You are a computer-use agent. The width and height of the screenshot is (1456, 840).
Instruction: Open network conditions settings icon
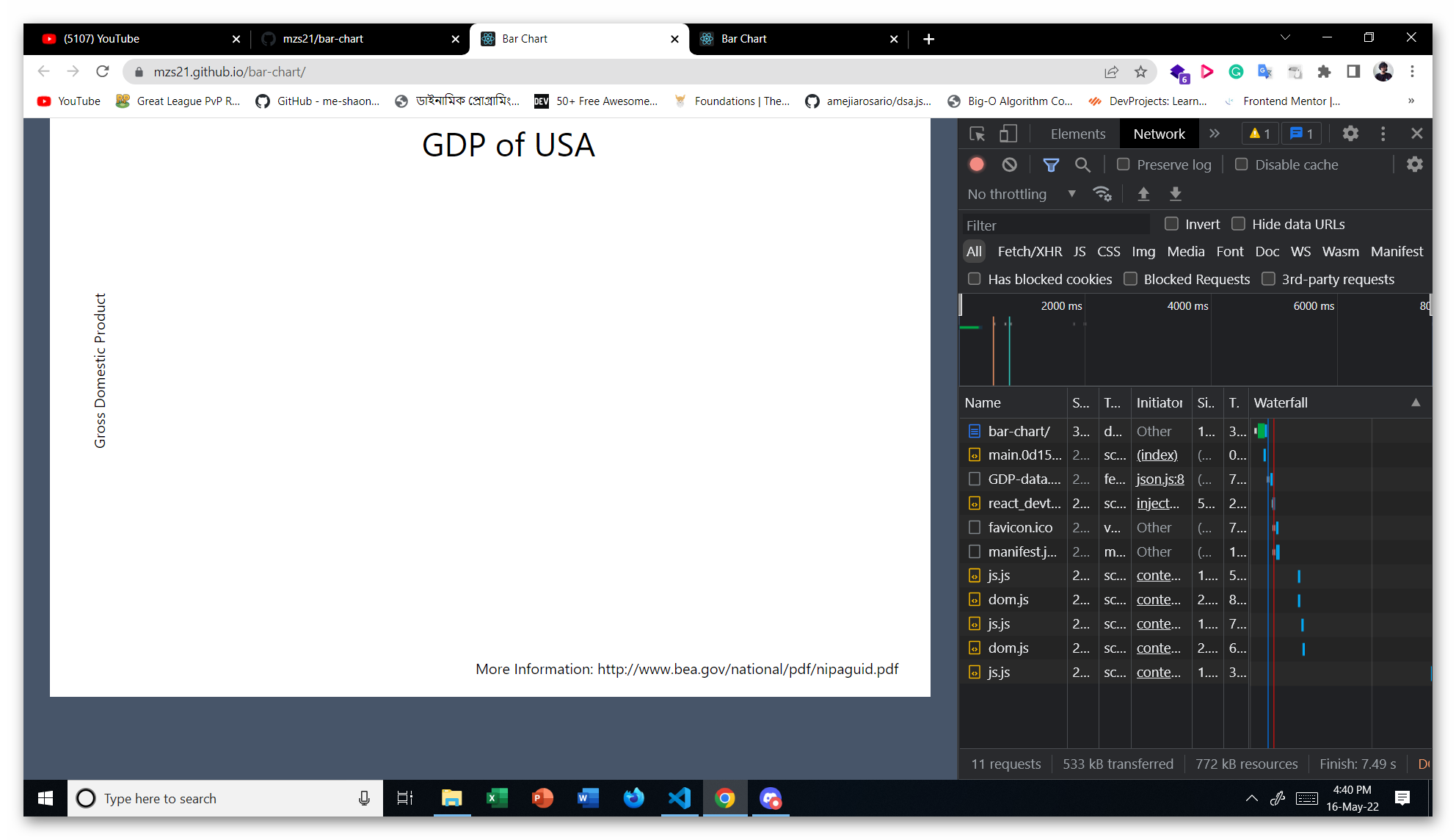[x=1103, y=193]
